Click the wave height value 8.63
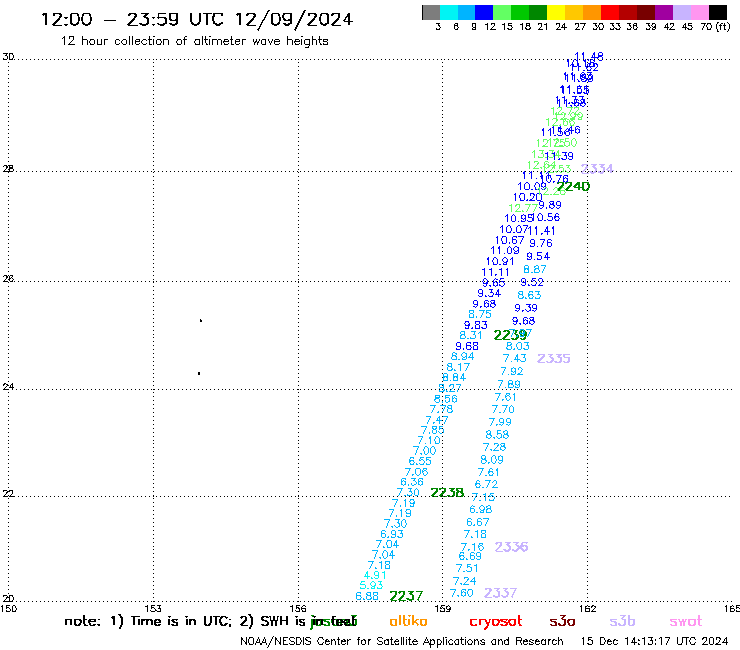 pos(529,295)
